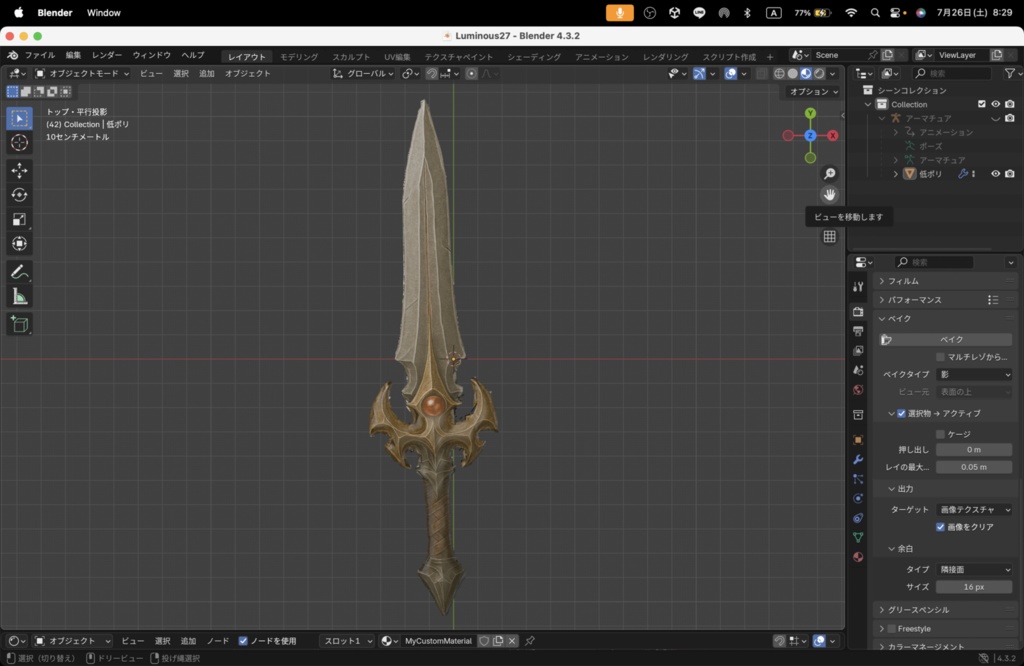Activate the Move tool
The width and height of the screenshot is (1024, 666).
pyautogui.click(x=19, y=170)
